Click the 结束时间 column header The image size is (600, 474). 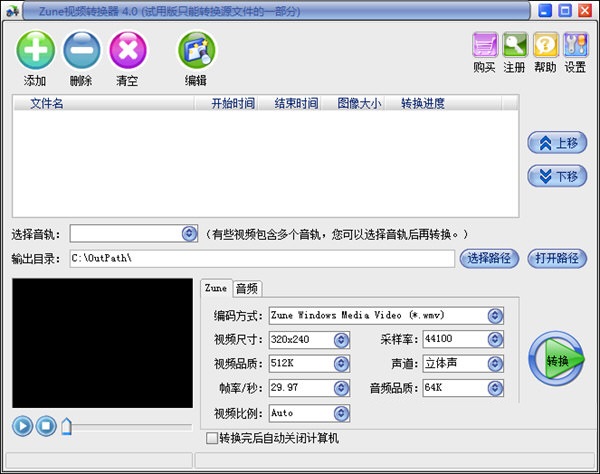tap(290, 103)
